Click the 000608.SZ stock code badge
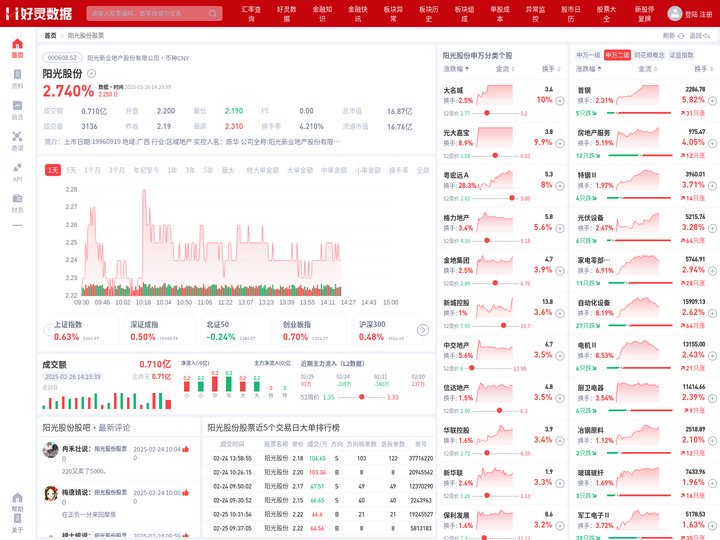The height and width of the screenshot is (540, 720). [x=62, y=58]
